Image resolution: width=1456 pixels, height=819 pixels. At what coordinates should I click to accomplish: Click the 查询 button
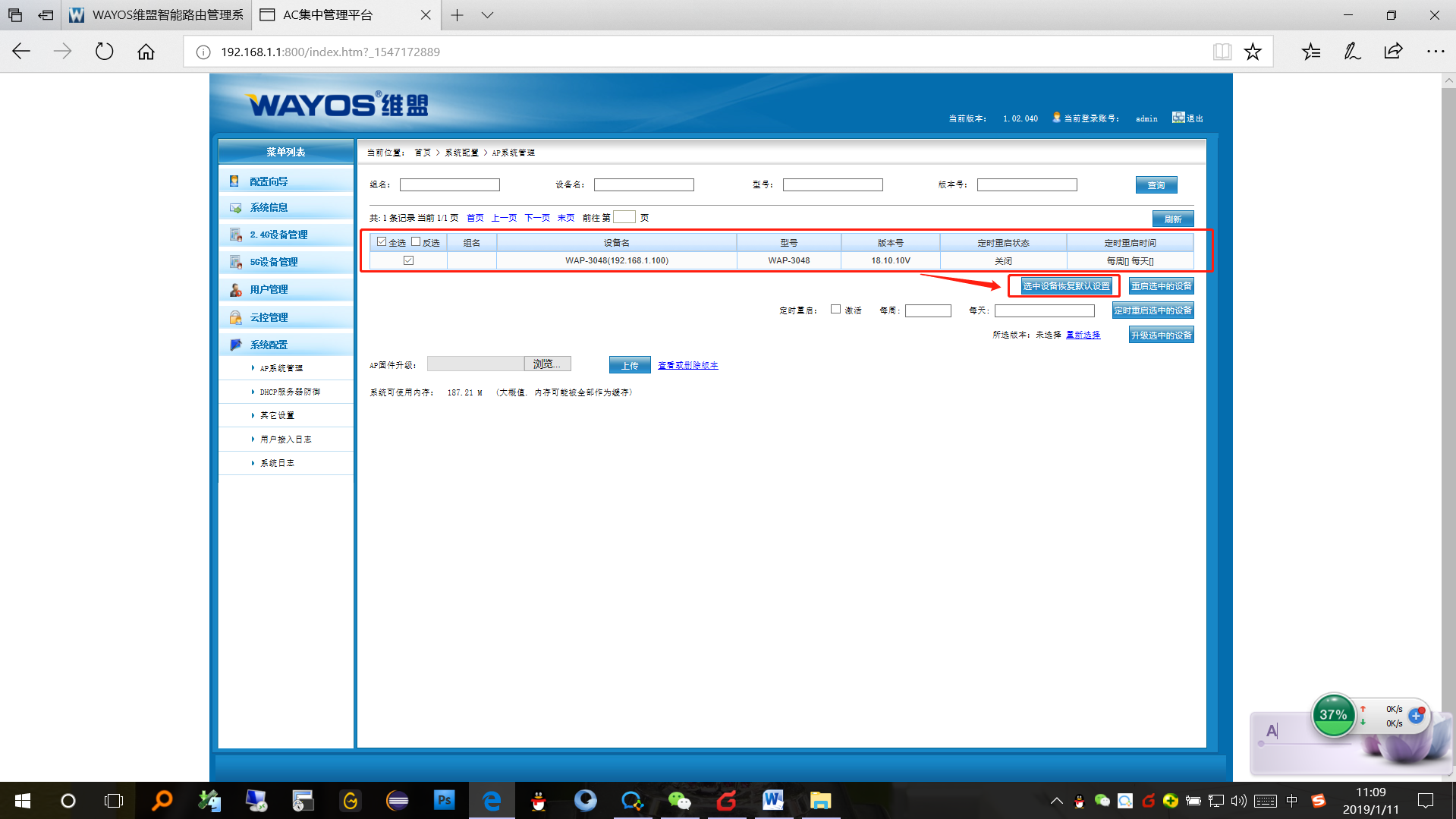point(1156,185)
